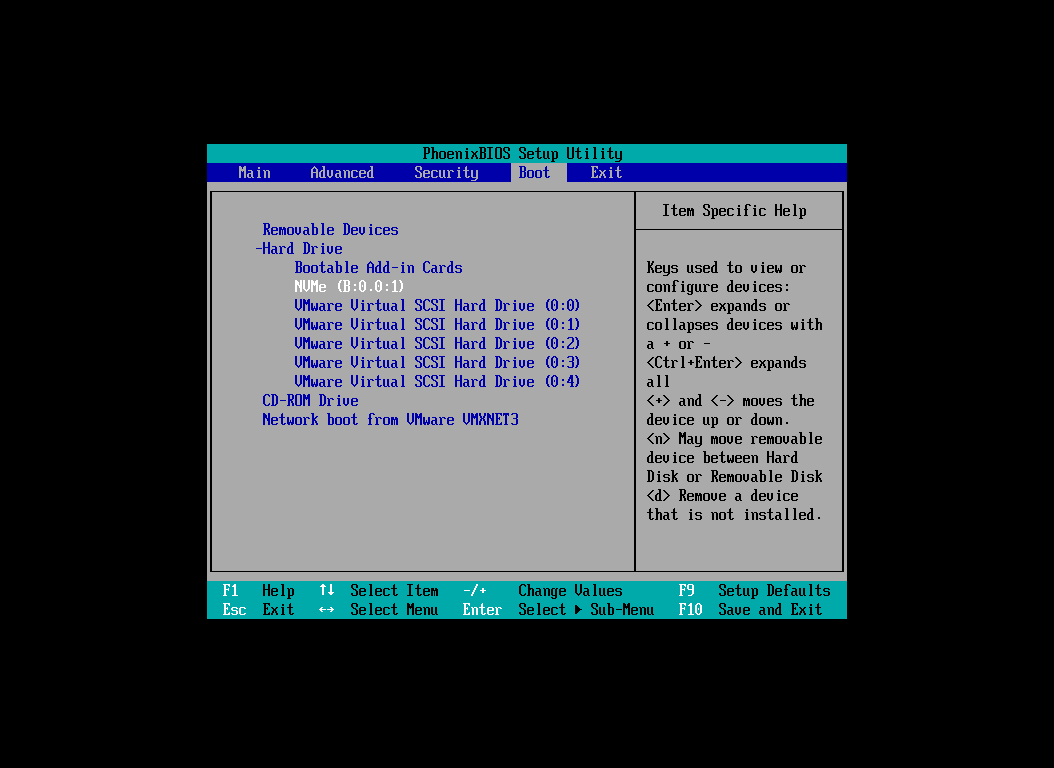Click the up/down arrows Select Item hint
The height and width of the screenshot is (768, 1054).
coord(378,591)
